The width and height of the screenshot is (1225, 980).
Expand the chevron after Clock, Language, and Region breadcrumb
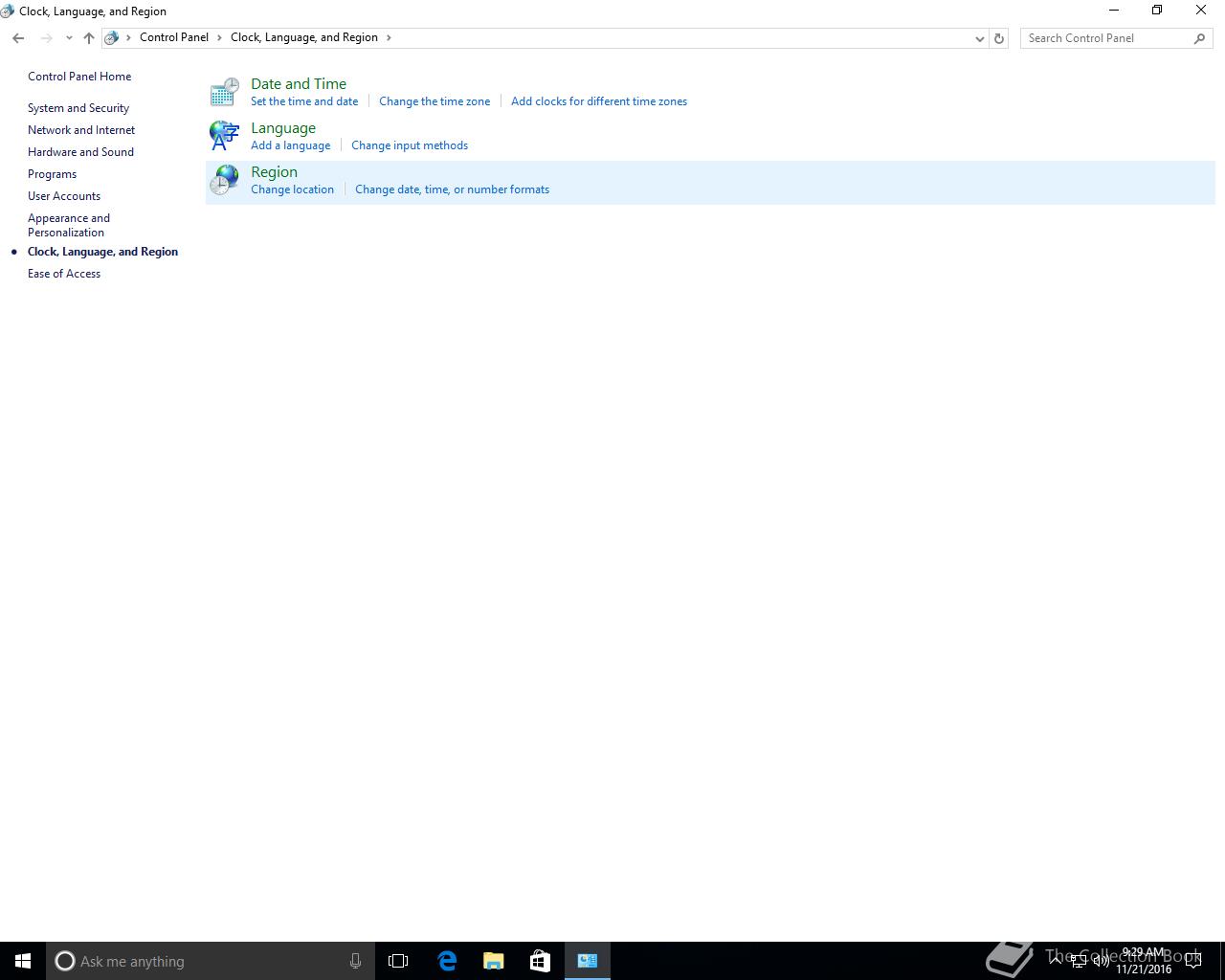tap(389, 38)
